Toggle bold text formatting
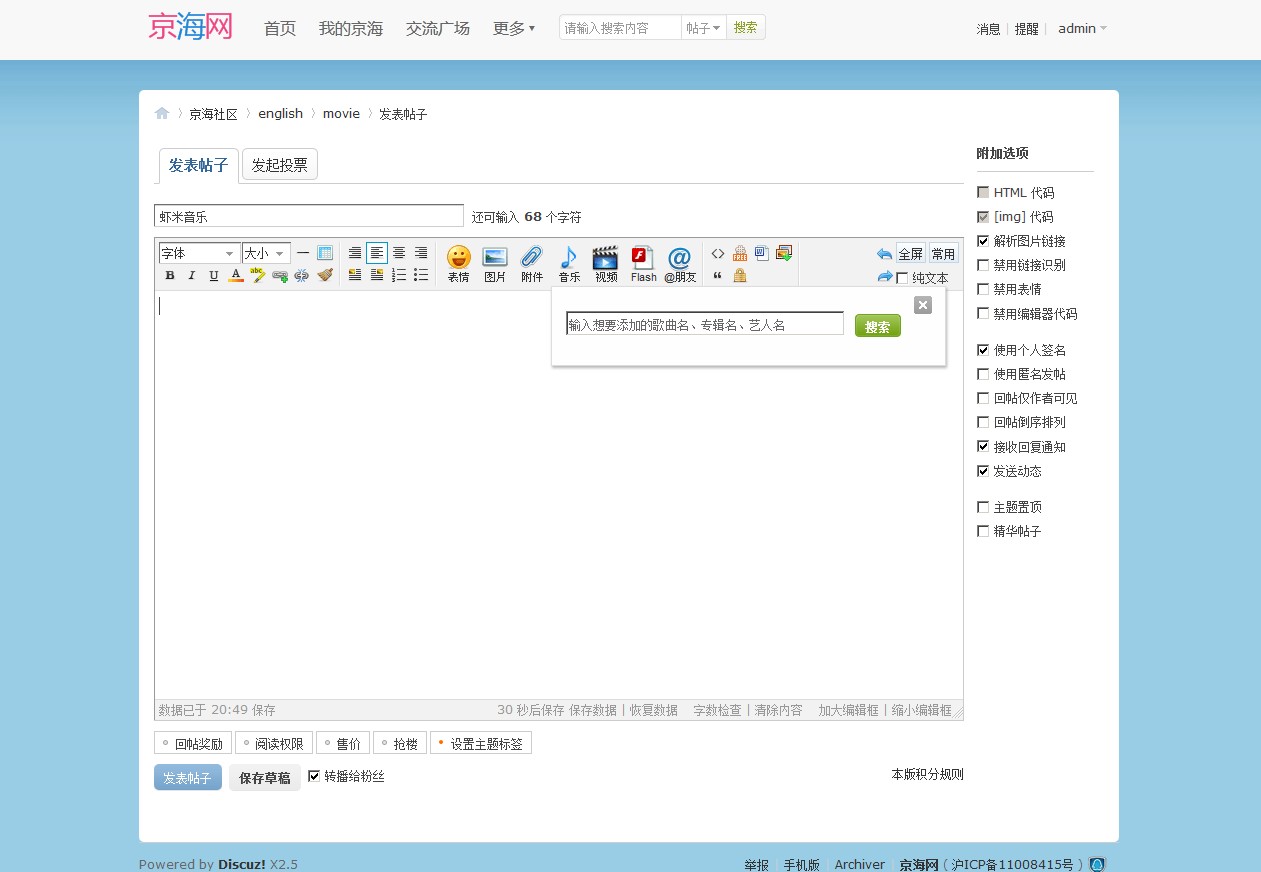This screenshot has width=1261, height=872. (170, 275)
